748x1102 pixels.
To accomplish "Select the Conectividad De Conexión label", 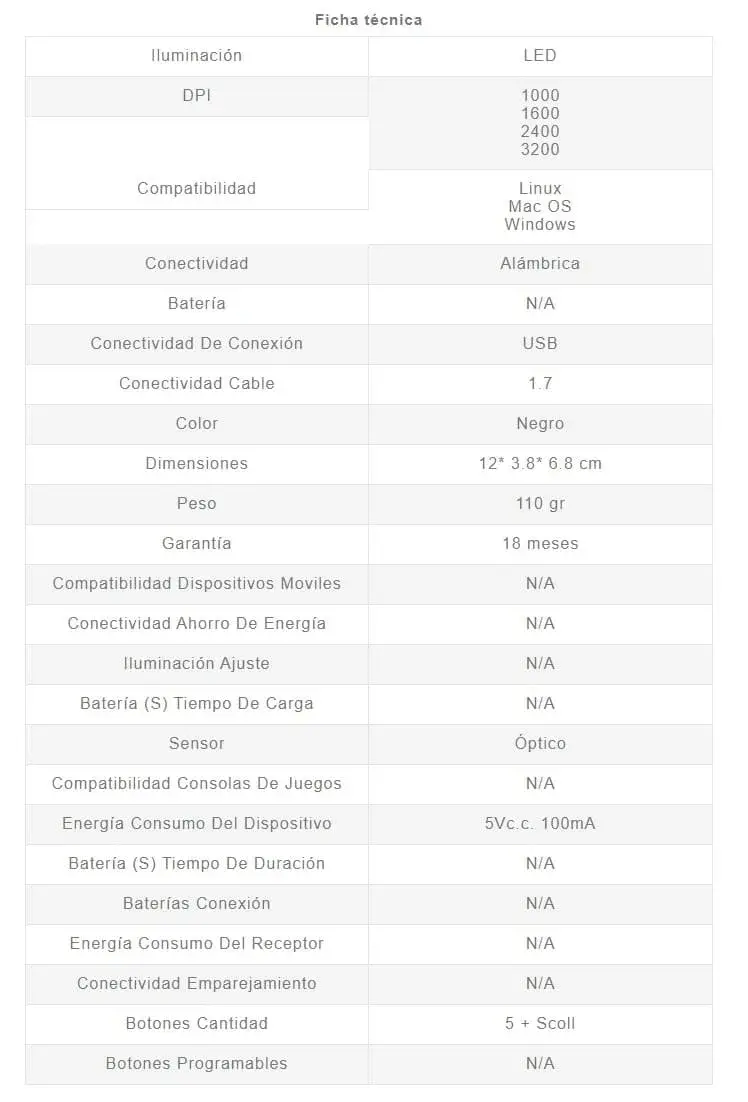I will click(196, 344).
